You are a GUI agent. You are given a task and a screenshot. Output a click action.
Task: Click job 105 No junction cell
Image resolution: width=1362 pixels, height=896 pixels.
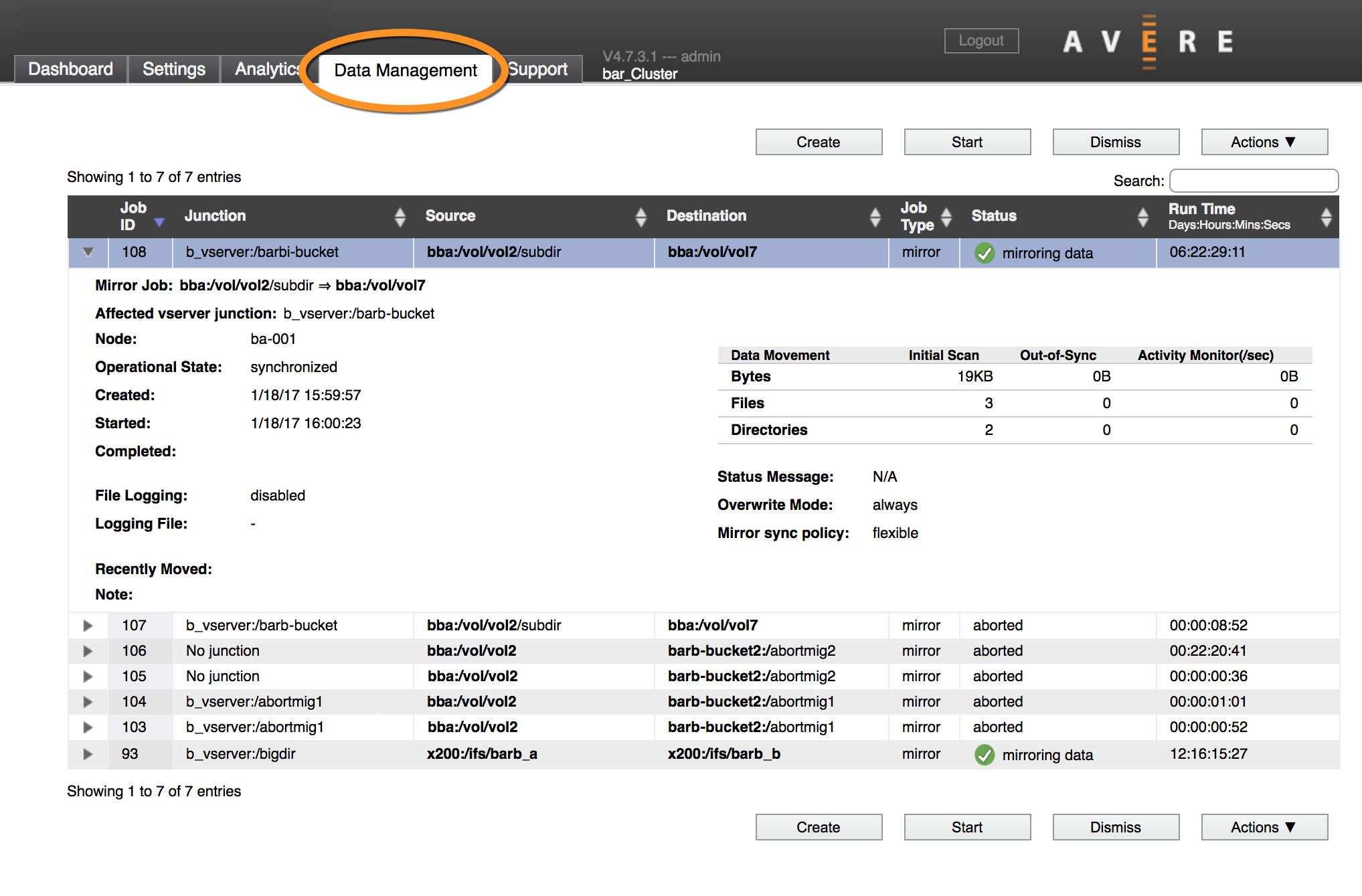(293, 676)
